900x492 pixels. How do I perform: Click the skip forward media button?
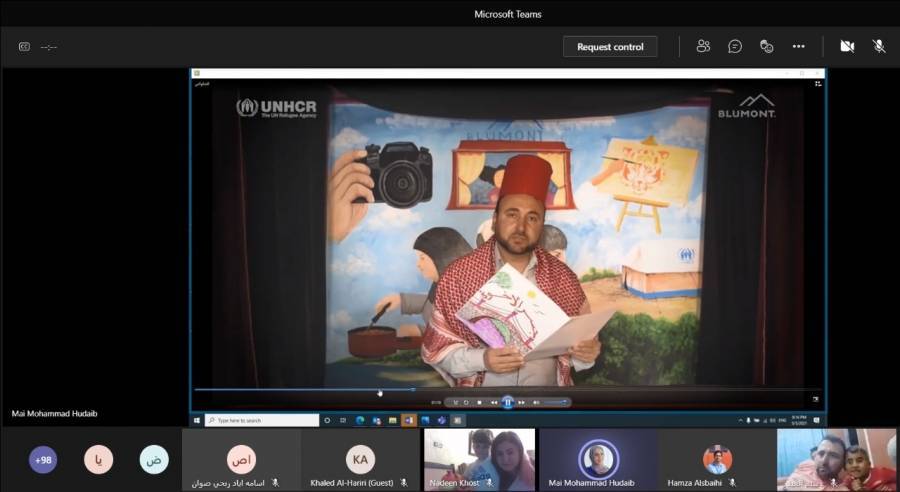point(522,402)
